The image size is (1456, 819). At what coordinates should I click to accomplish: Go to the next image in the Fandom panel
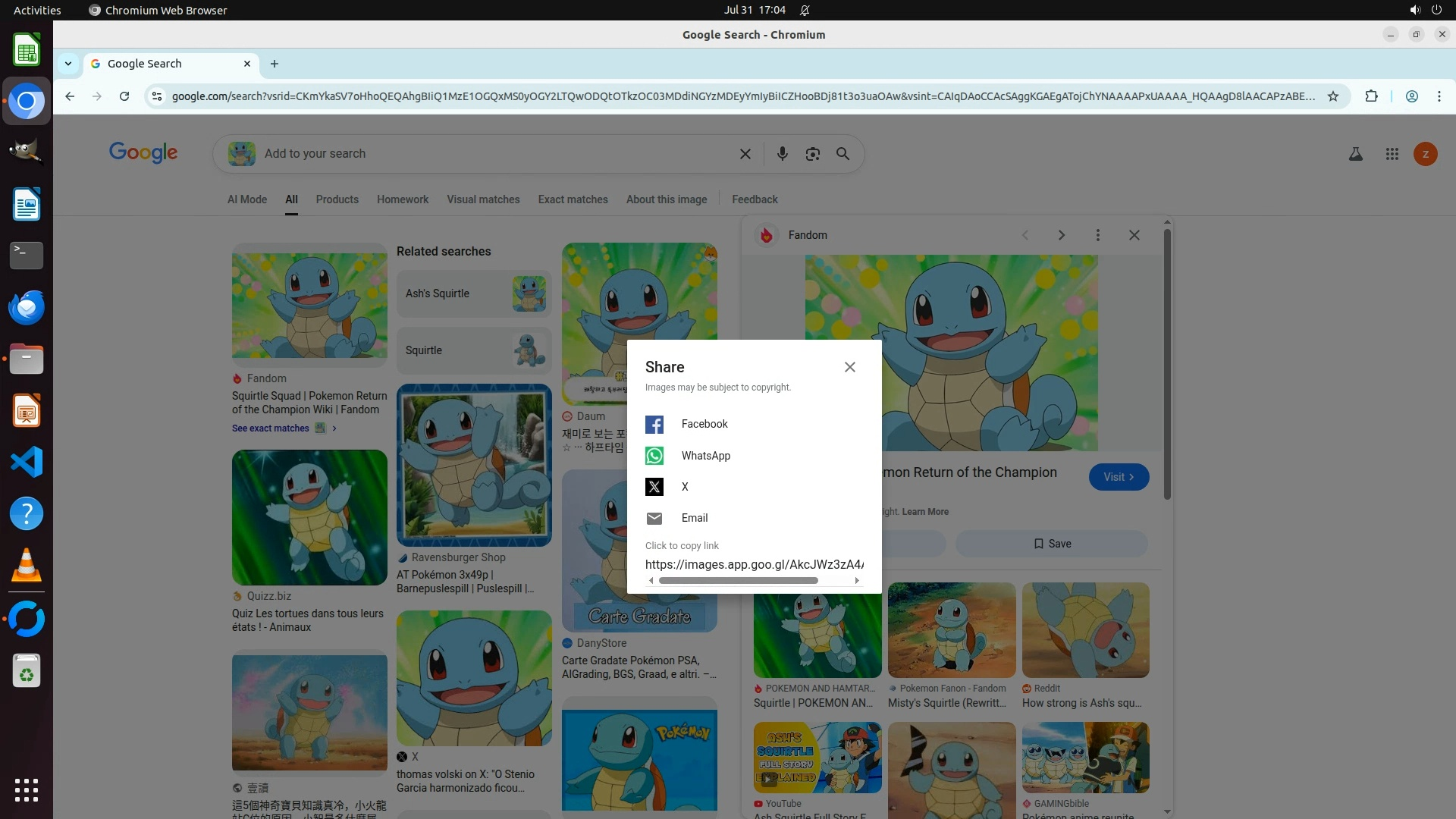[x=1061, y=235]
